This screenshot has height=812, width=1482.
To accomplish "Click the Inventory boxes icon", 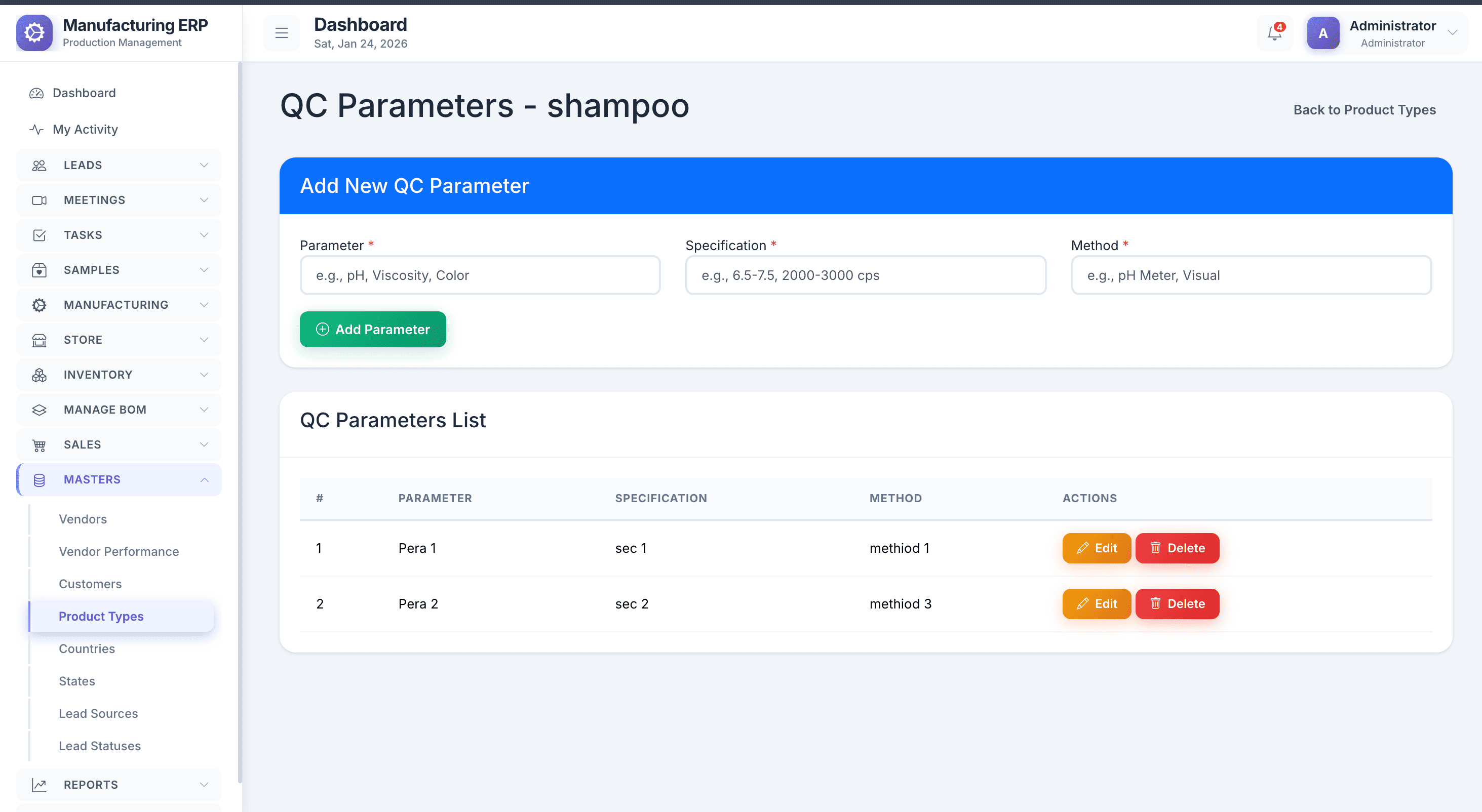I will click(39, 375).
